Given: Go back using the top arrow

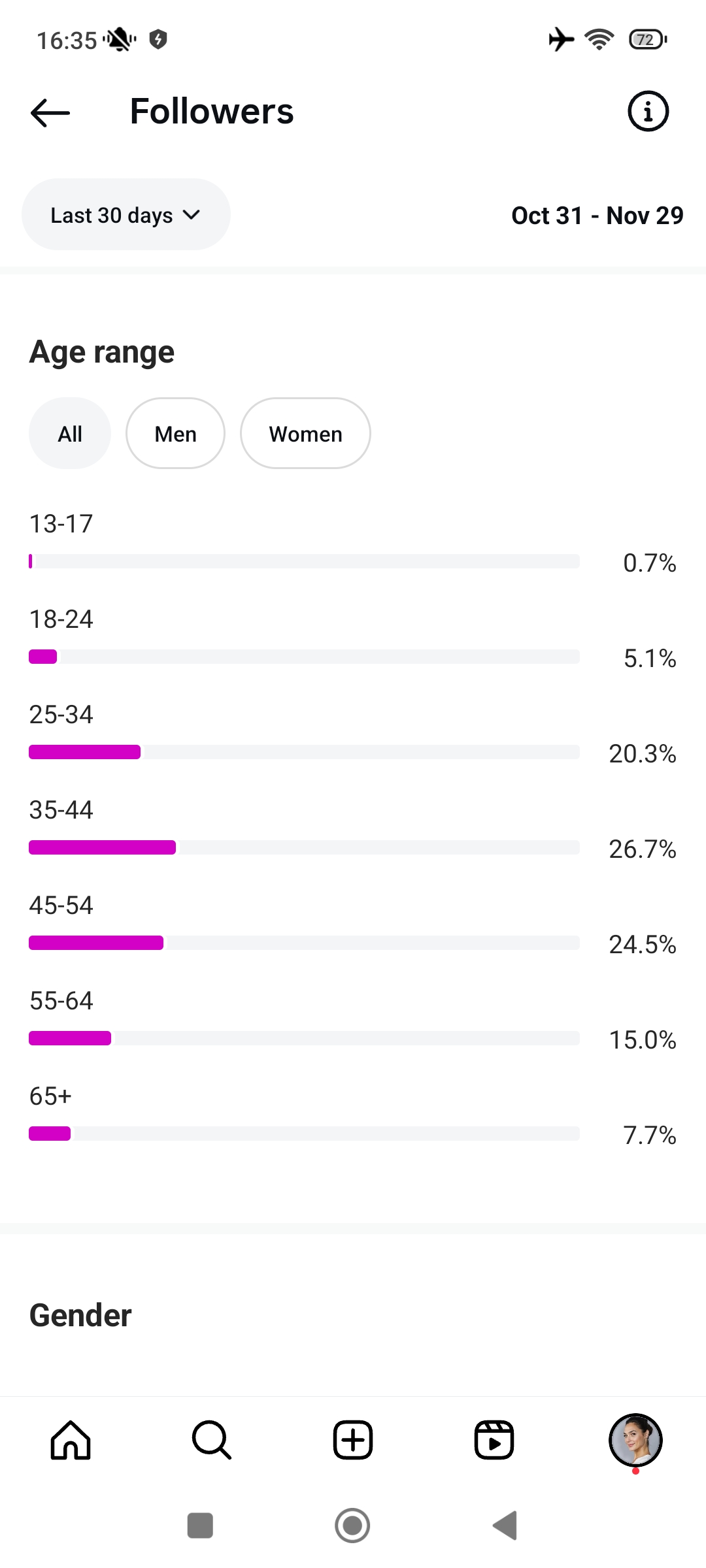Looking at the screenshot, I should (50, 112).
